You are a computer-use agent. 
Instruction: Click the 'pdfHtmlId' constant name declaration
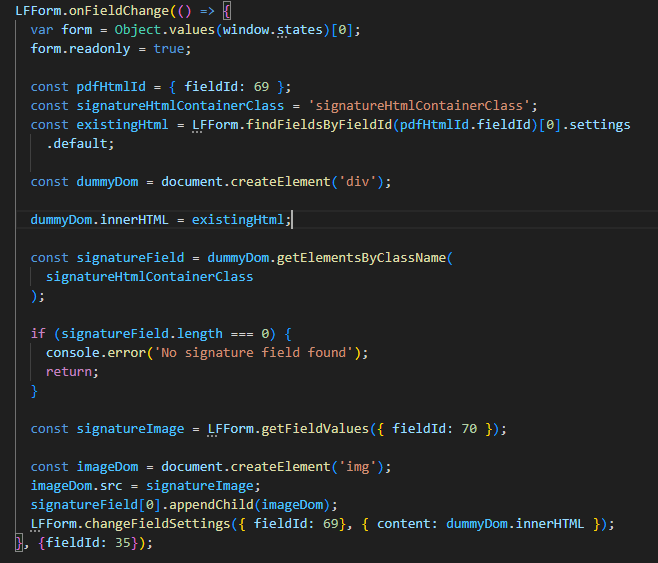click(x=111, y=87)
